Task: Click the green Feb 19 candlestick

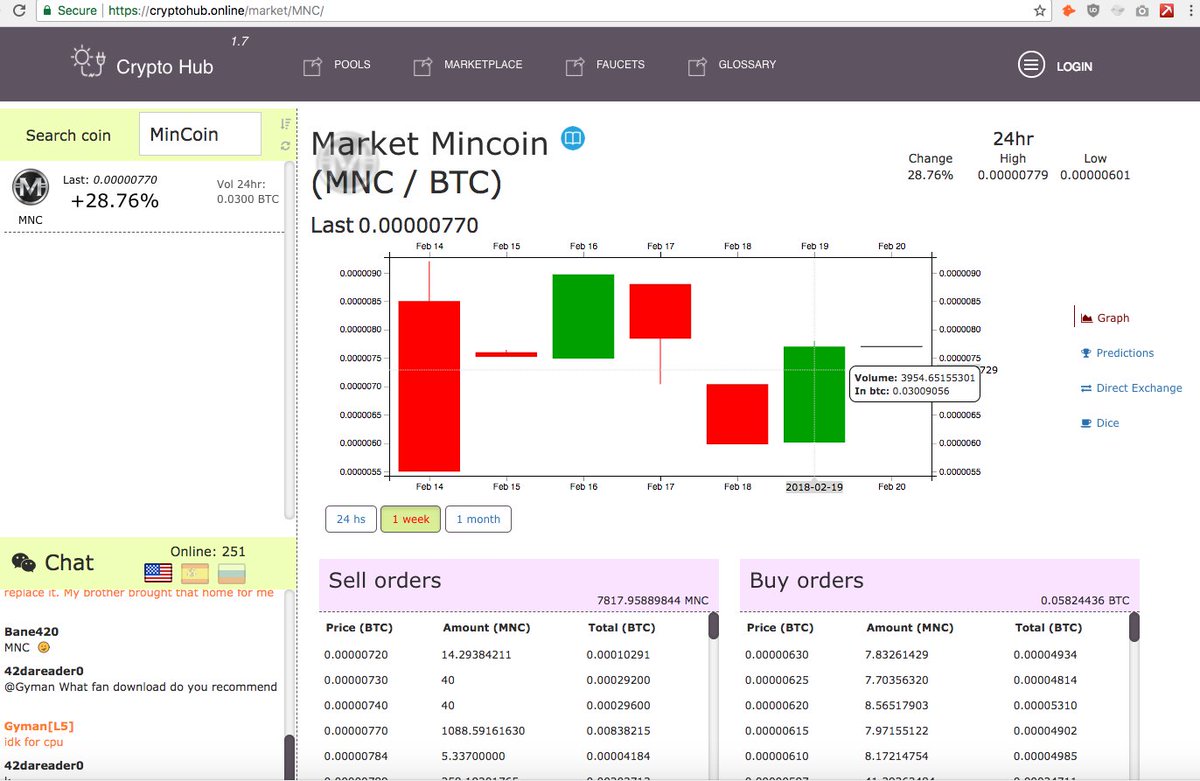Action: click(814, 394)
